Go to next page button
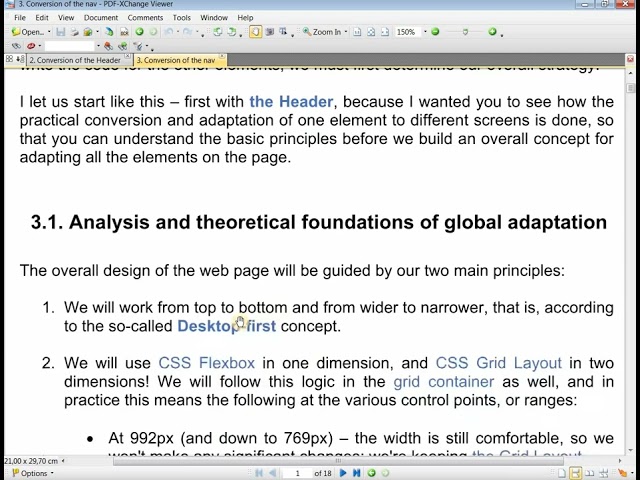 coord(343,473)
